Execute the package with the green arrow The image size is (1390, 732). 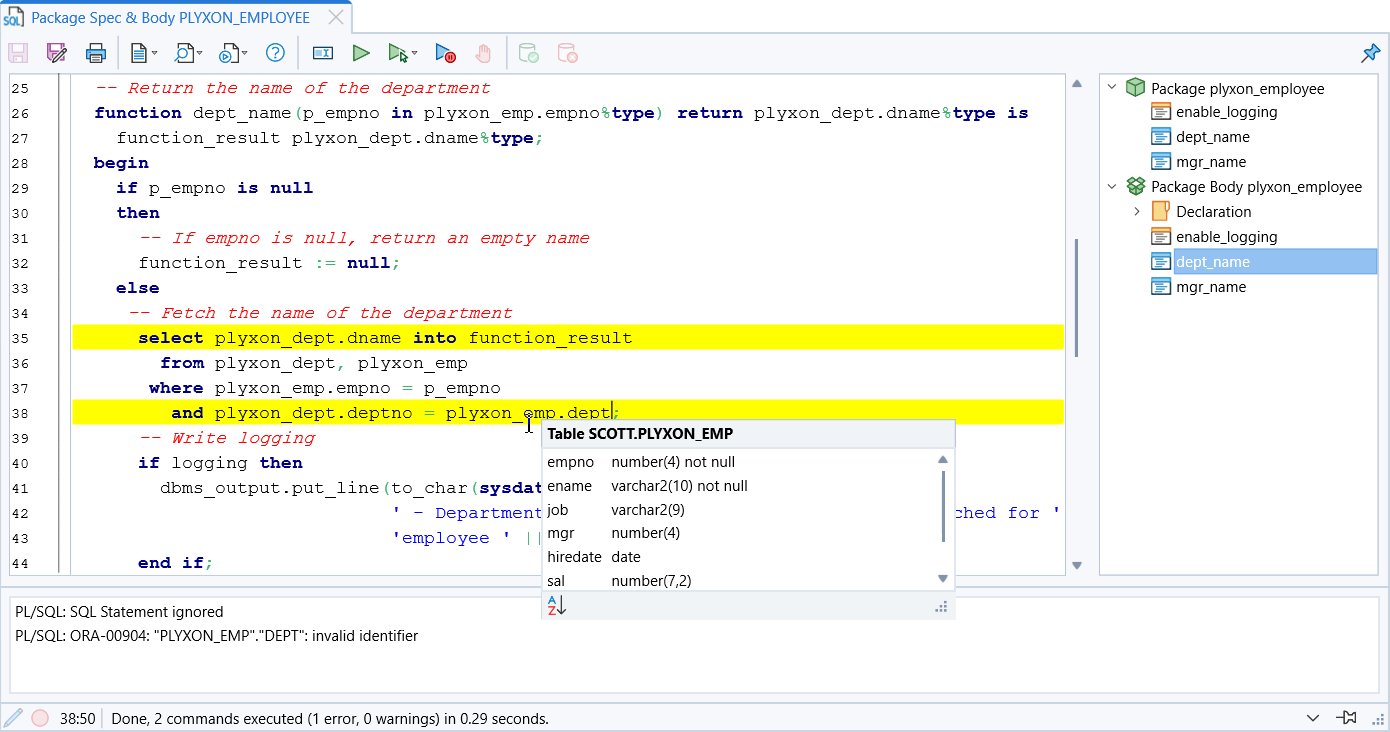(x=361, y=53)
